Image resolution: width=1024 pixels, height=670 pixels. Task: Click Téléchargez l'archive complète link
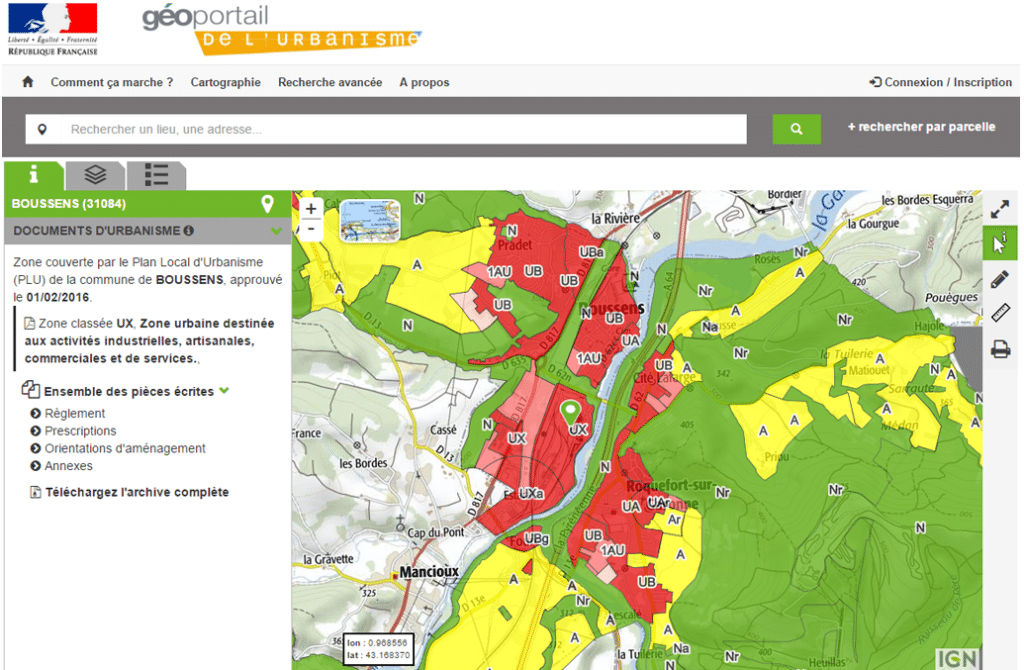click(136, 492)
